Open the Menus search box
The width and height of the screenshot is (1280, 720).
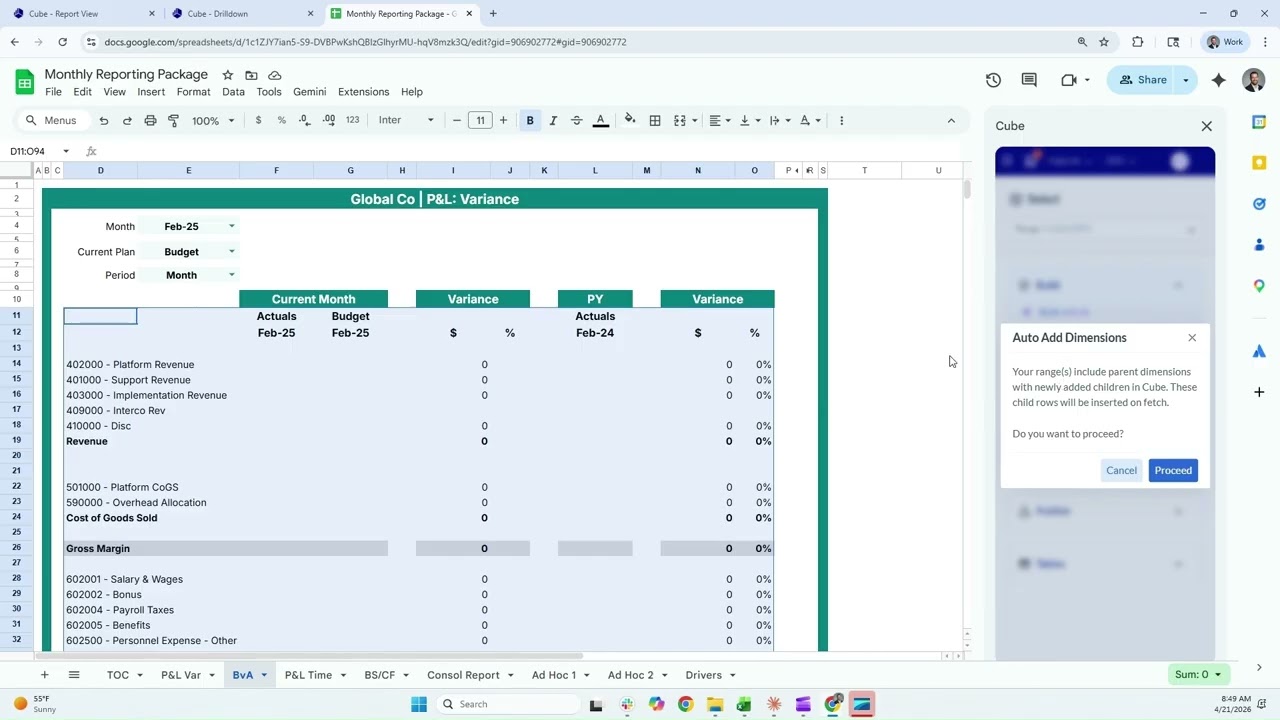[52, 120]
